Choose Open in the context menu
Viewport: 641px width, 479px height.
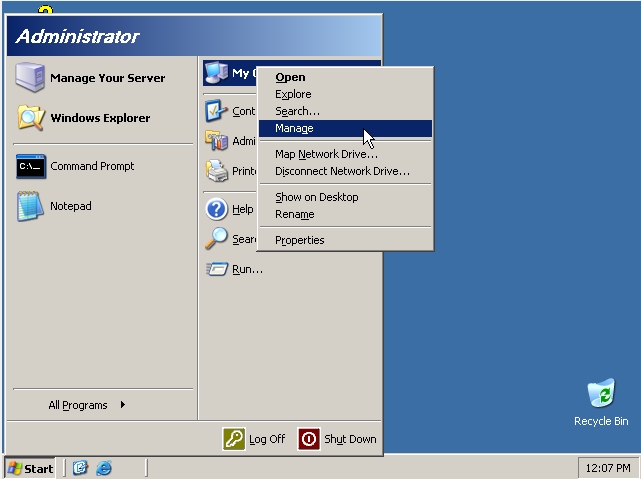[345, 77]
